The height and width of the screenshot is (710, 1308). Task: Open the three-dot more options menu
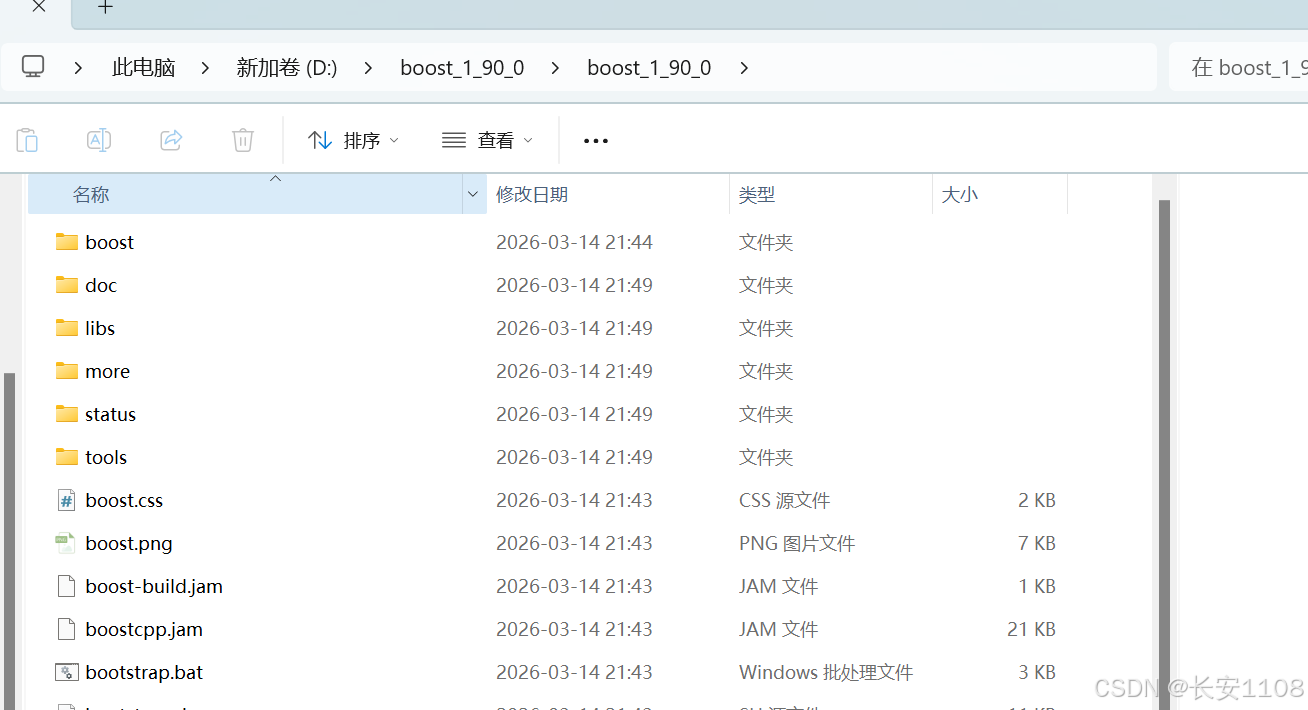596,141
